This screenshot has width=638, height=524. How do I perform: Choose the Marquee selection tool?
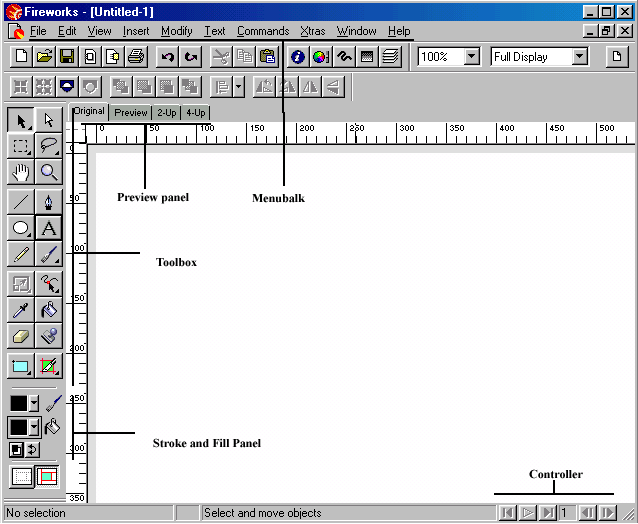pos(21,146)
